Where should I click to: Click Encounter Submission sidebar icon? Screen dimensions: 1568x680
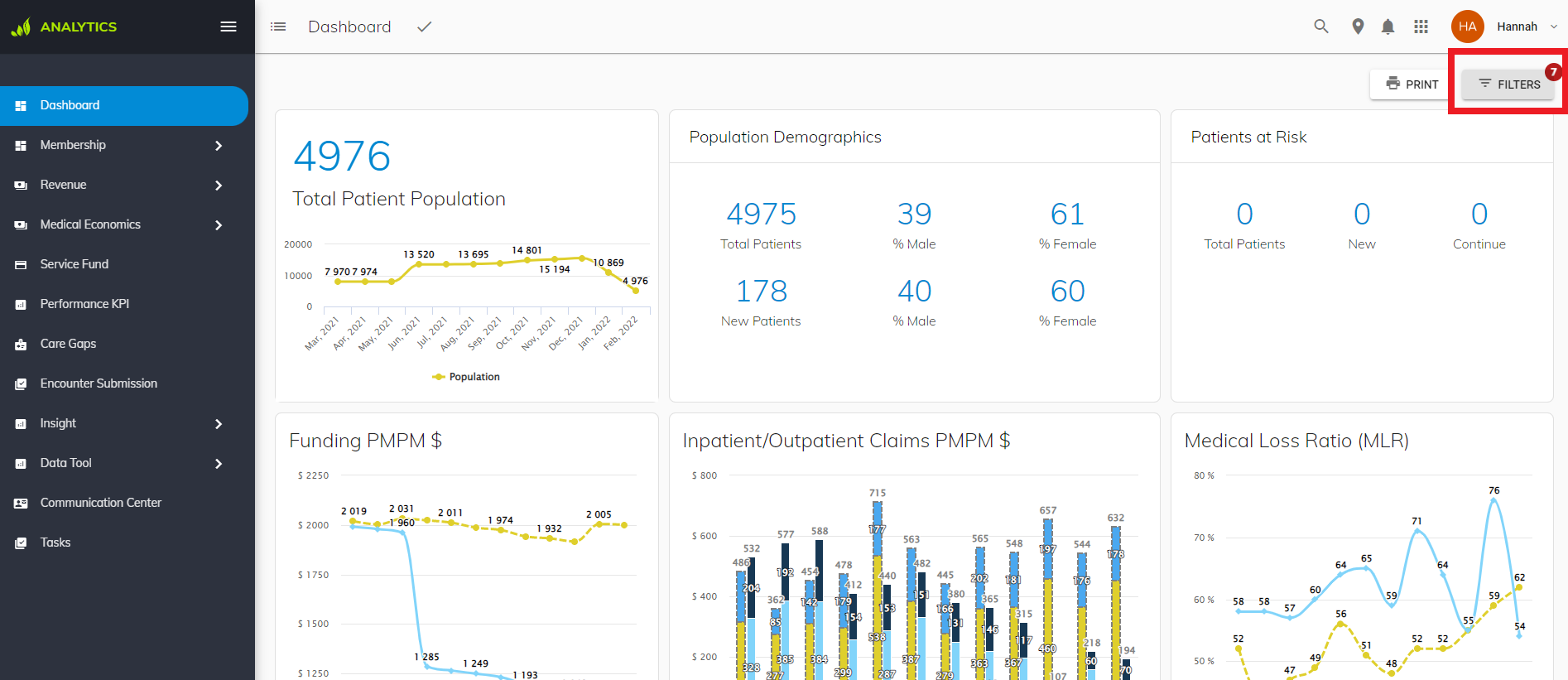(x=21, y=384)
